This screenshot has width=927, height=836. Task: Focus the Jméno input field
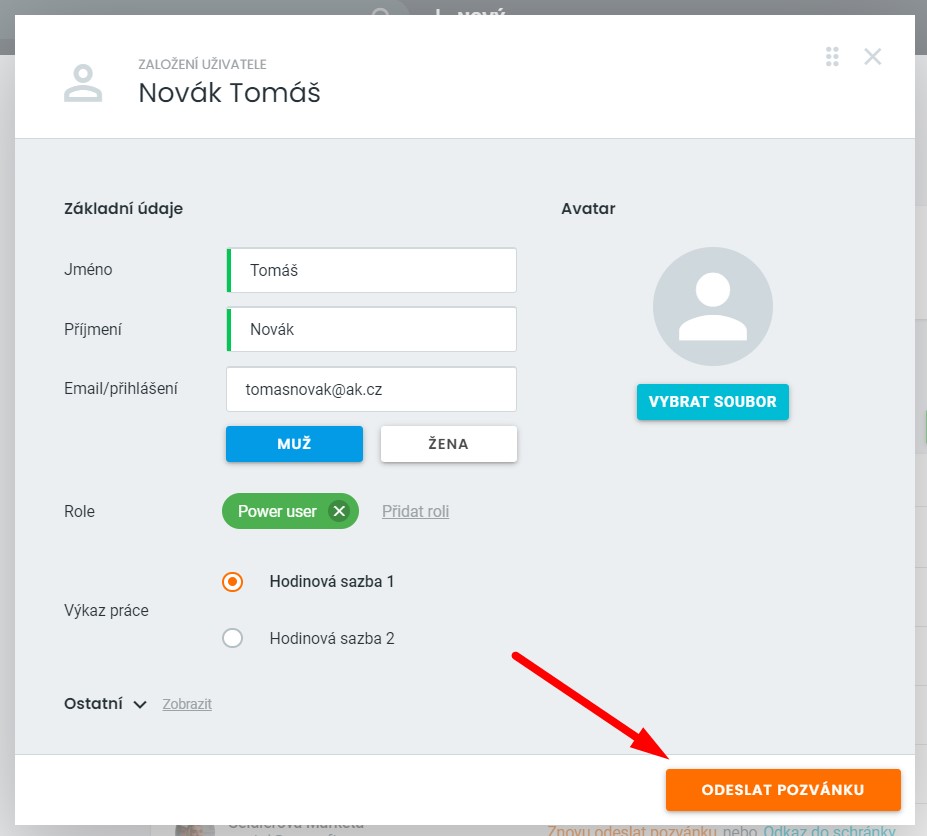click(x=372, y=270)
